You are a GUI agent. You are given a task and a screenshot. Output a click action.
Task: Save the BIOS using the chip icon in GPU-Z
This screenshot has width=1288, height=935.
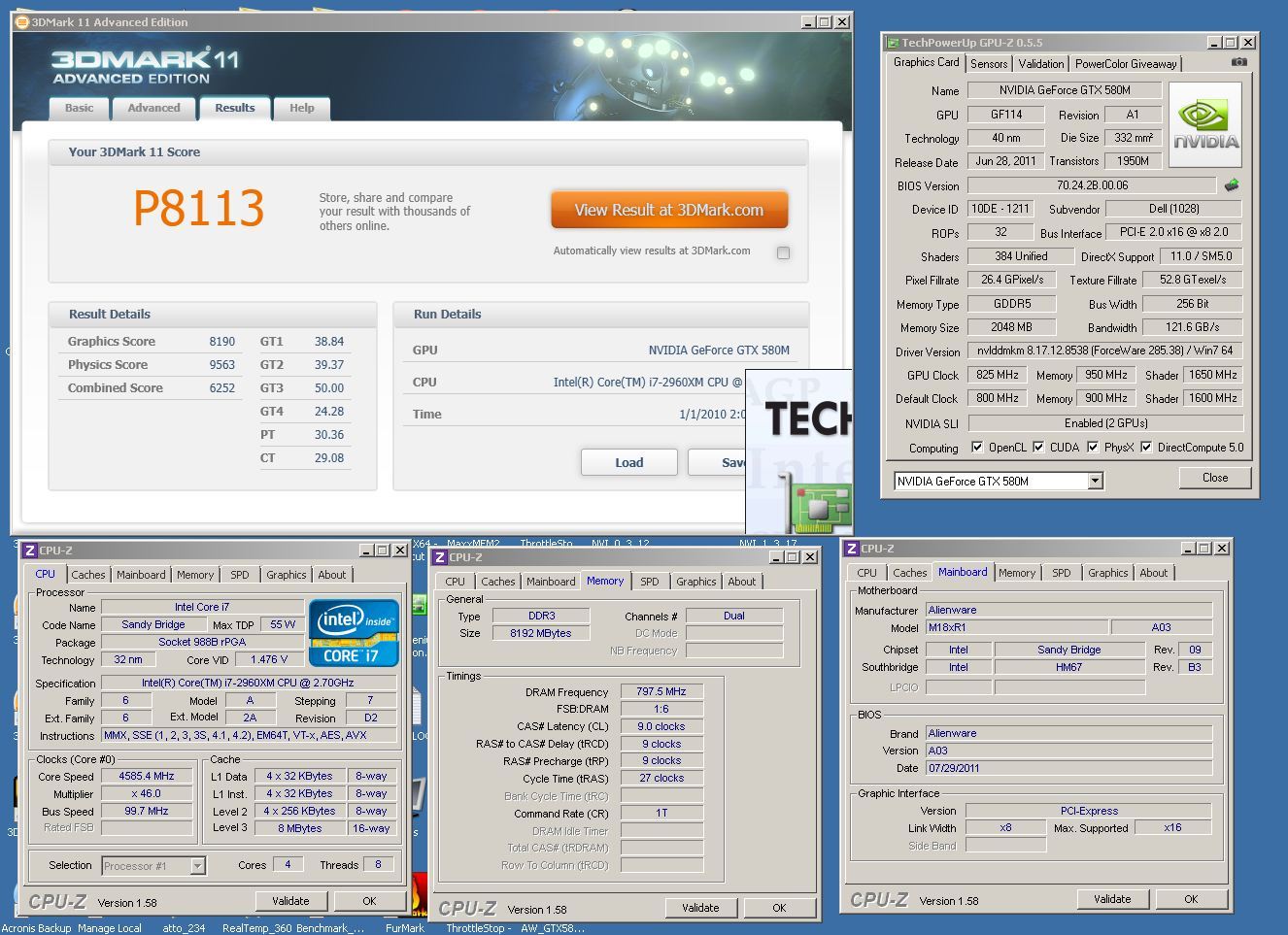pos(1232,184)
